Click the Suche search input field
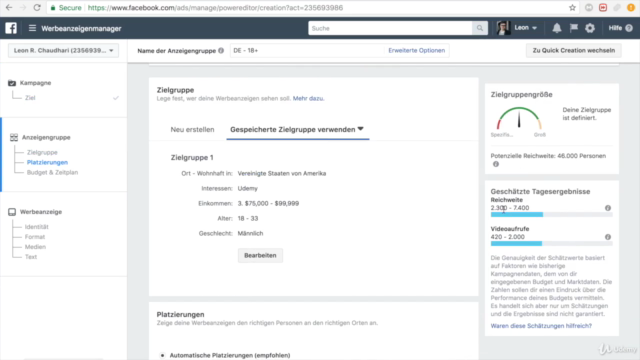This screenshot has width=640, height=360. tap(391, 28)
